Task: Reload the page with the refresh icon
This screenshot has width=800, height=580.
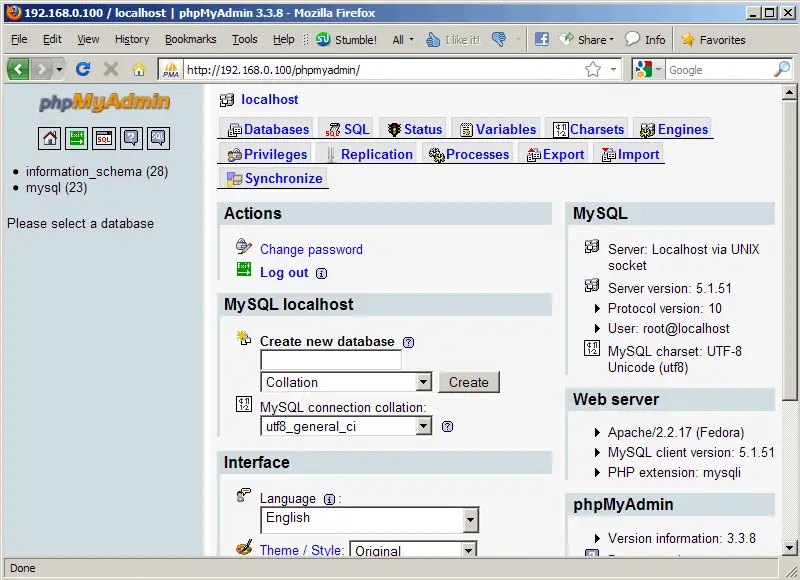Action: click(x=83, y=69)
